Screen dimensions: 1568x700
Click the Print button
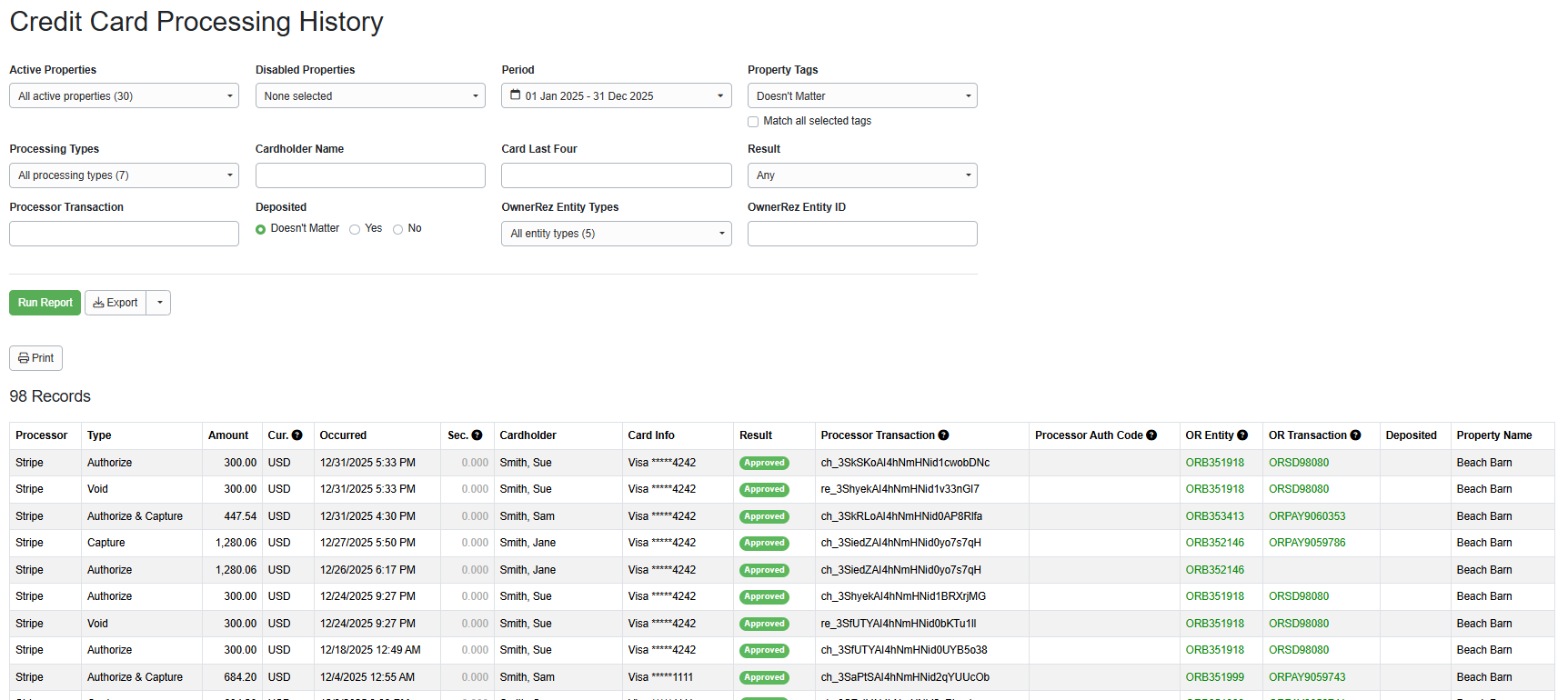click(35, 358)
